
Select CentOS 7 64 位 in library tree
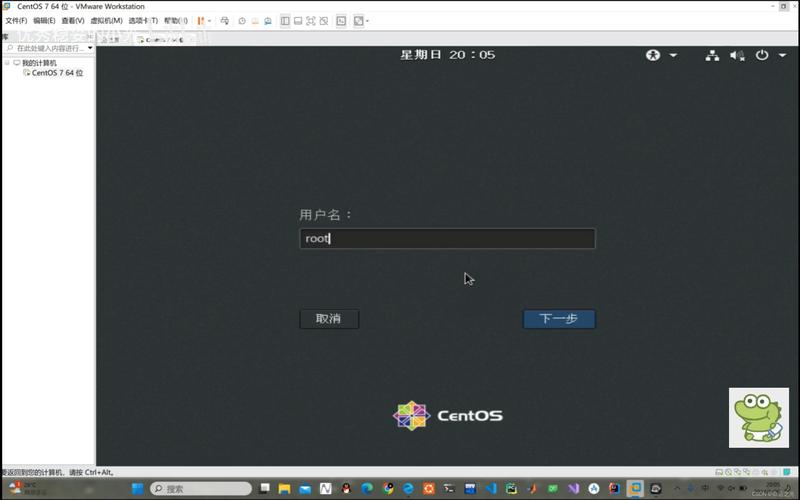[57, 73]
